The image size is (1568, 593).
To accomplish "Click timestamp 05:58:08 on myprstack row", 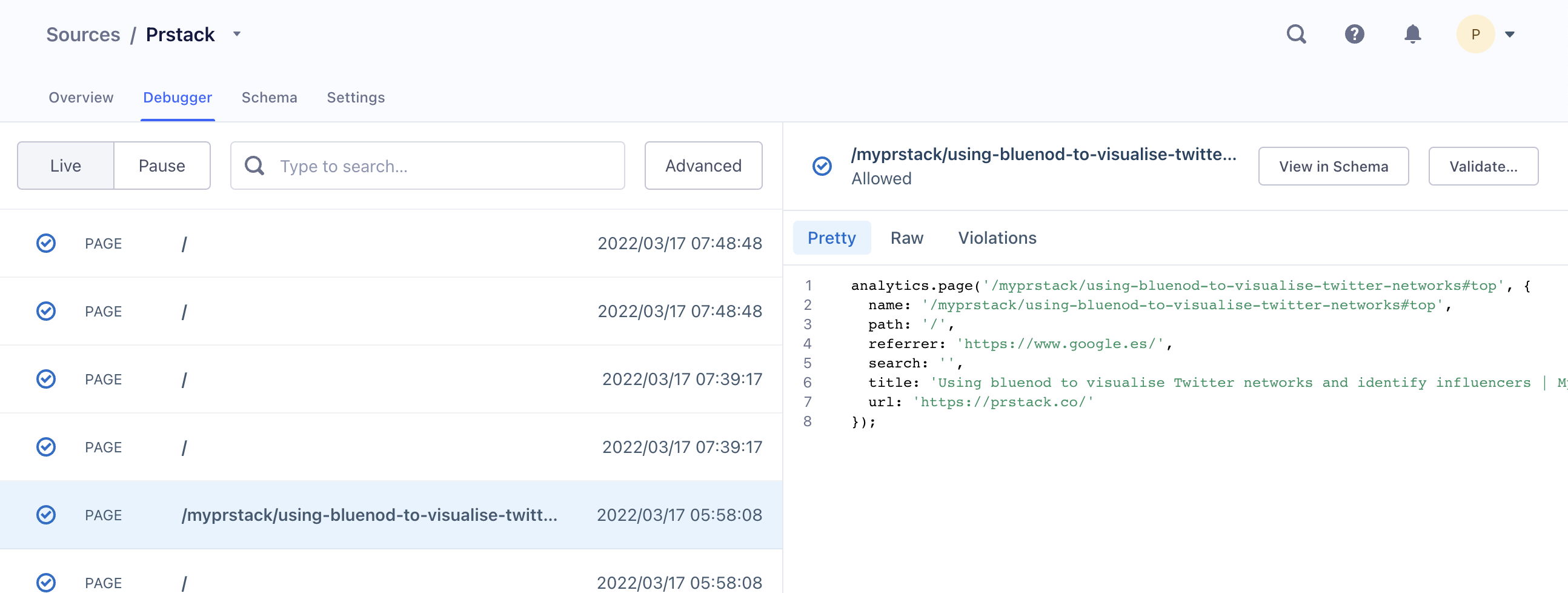I will click(x=679, y=515).
